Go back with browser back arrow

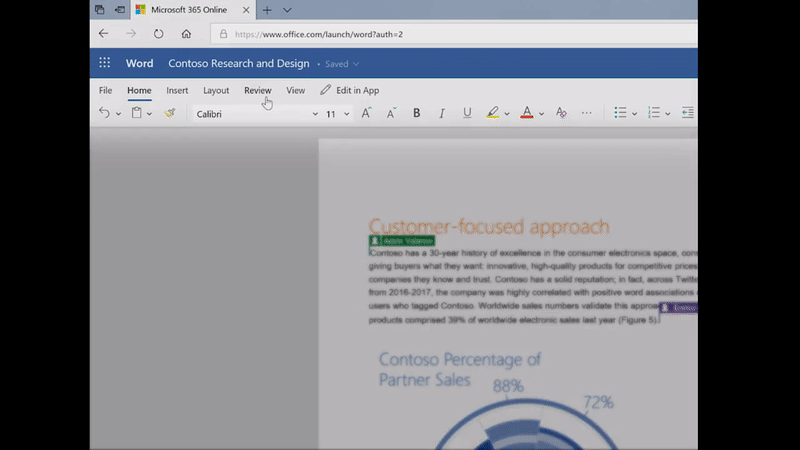tap(104, 34)
